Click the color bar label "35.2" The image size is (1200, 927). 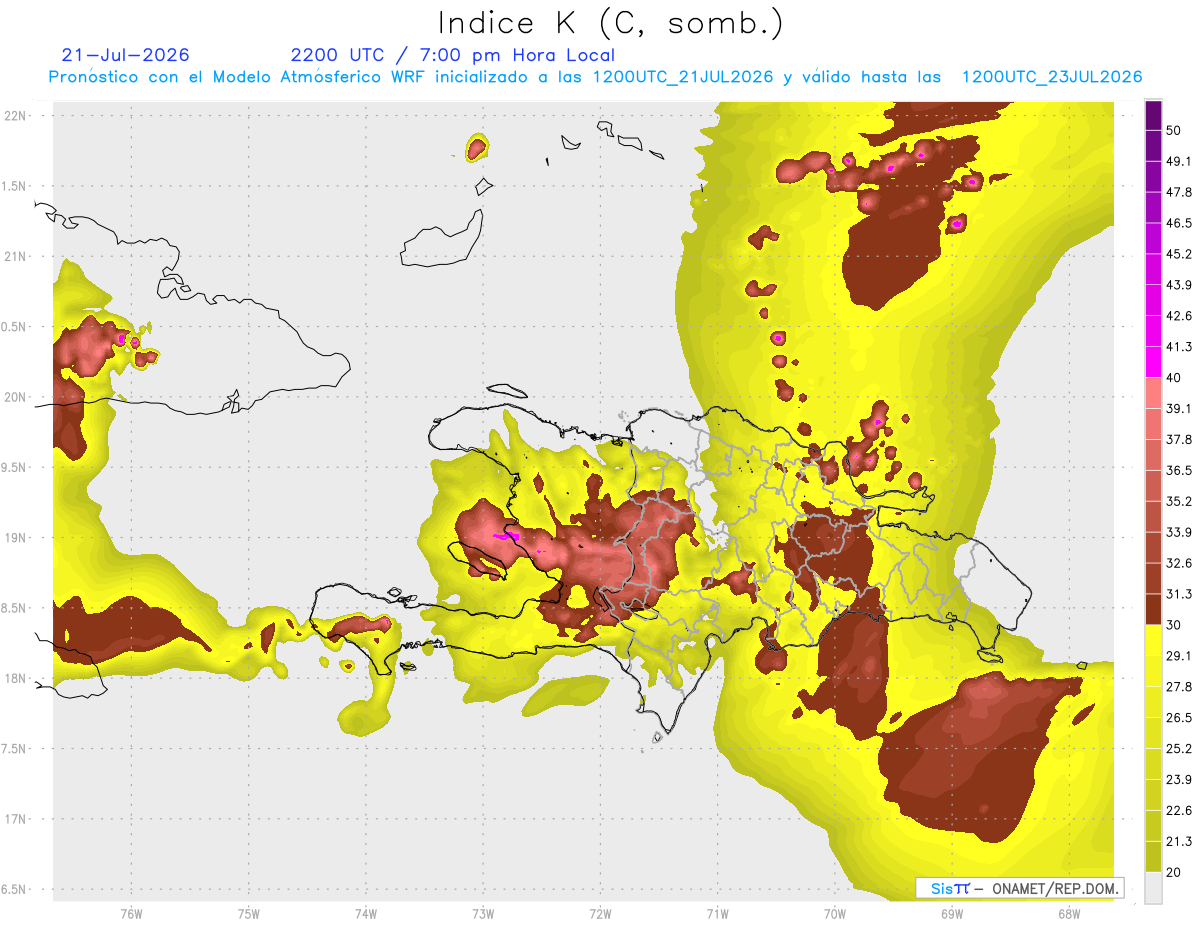tap(1179, 501)
